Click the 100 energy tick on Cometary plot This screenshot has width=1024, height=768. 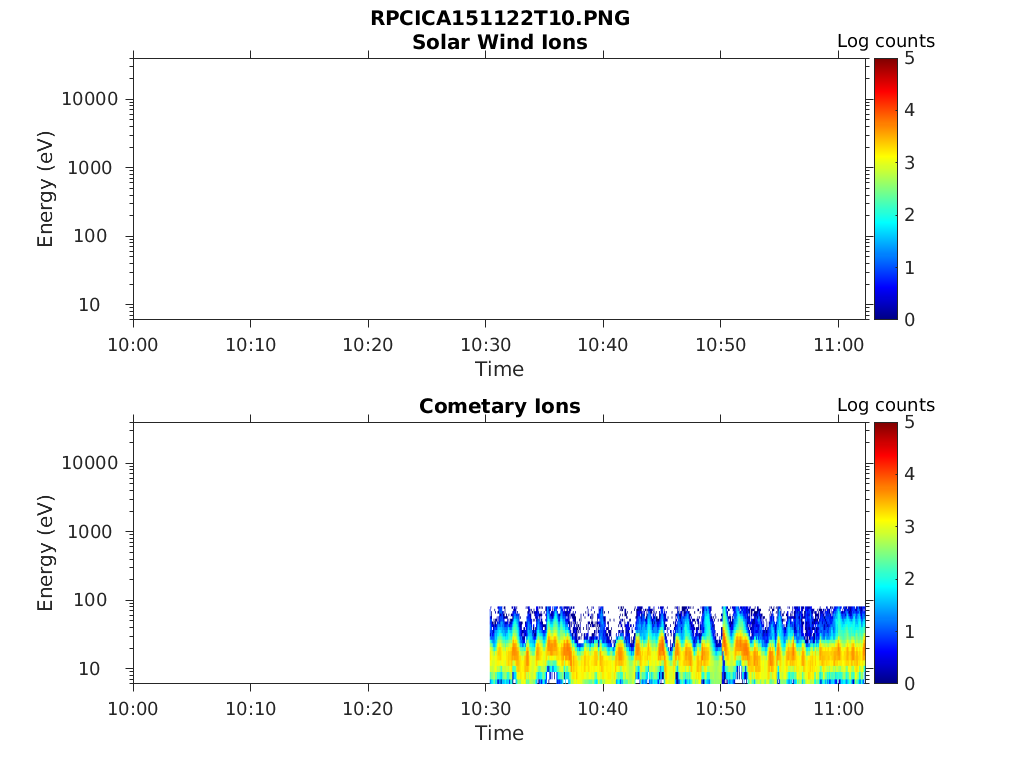[x=90, y=600]
